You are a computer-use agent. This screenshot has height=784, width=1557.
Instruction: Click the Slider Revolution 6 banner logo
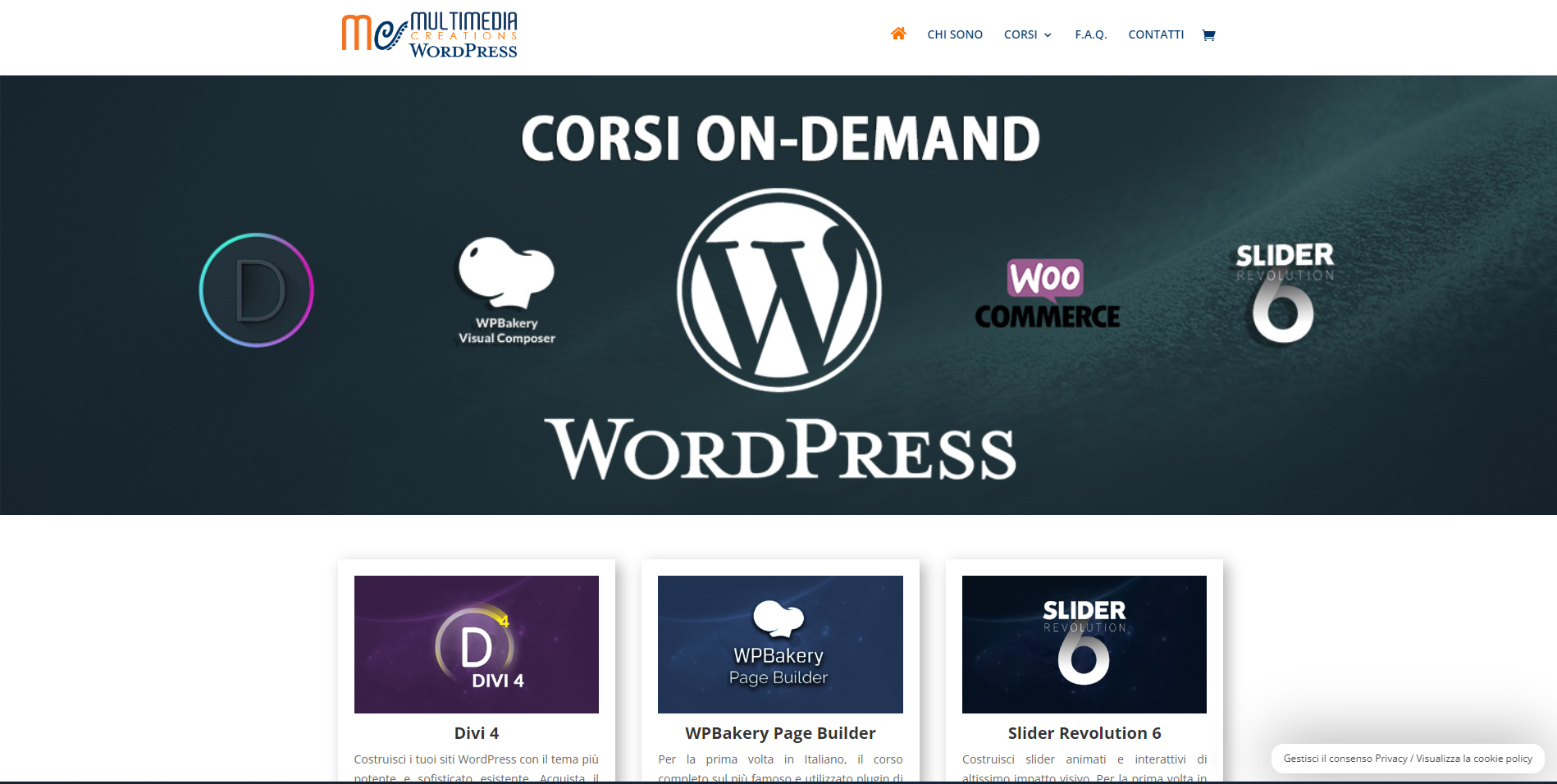[1285, 292]
